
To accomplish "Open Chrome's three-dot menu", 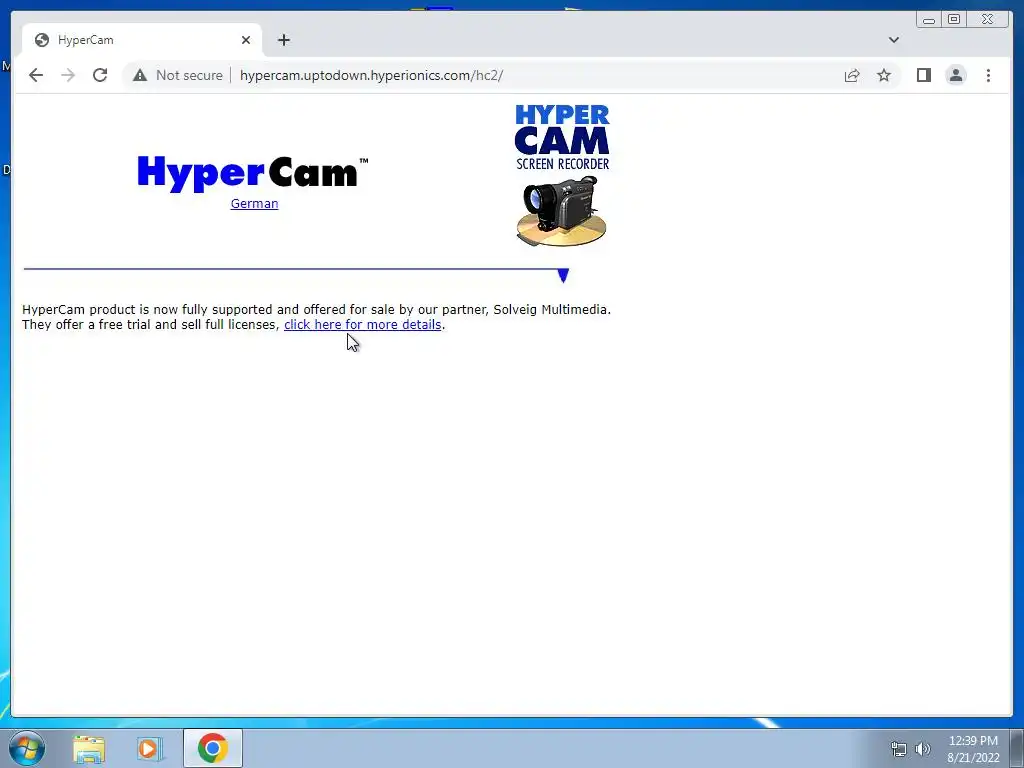I will [988, 75].
